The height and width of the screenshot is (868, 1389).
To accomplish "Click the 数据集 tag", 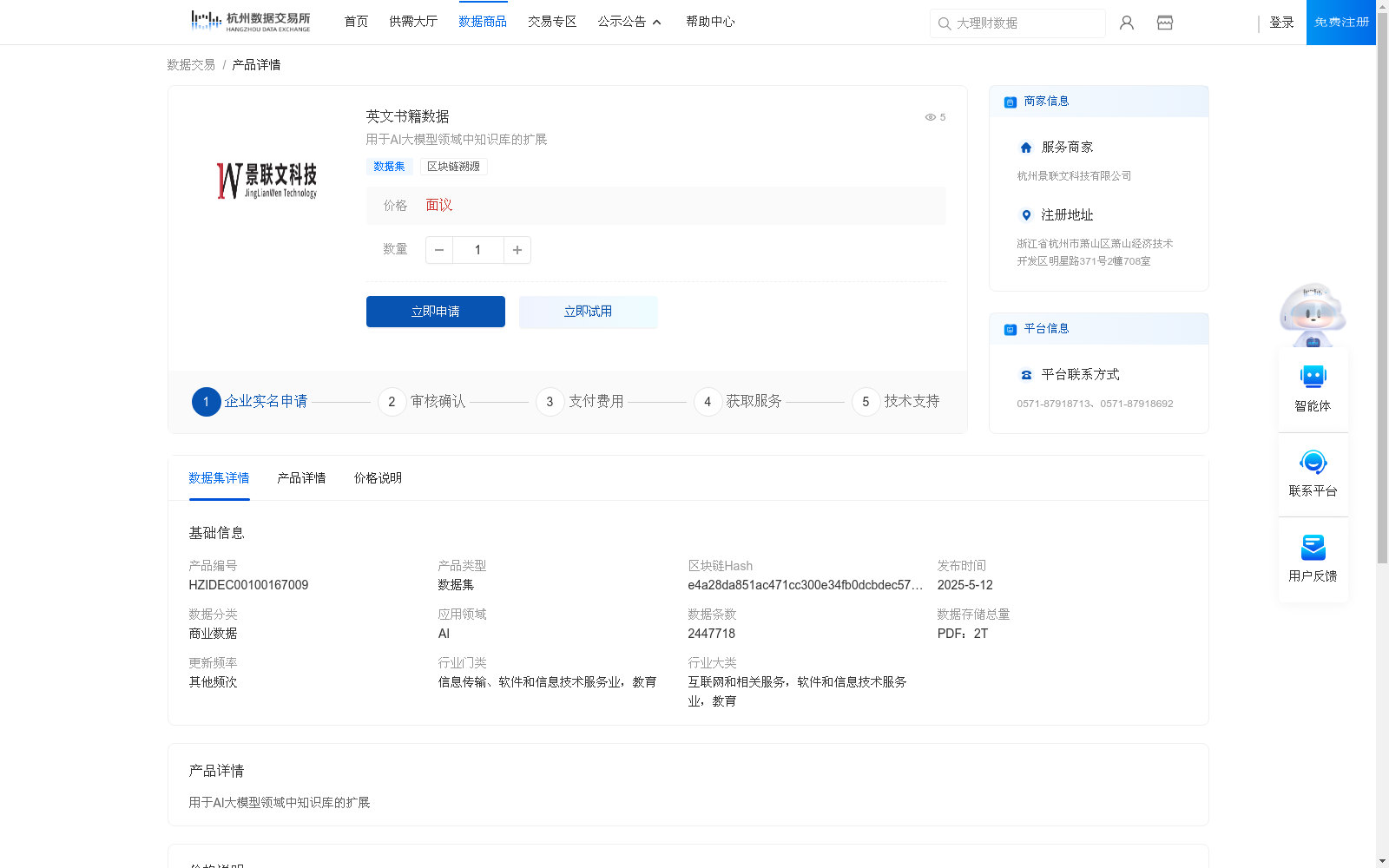I will point(389,167).
